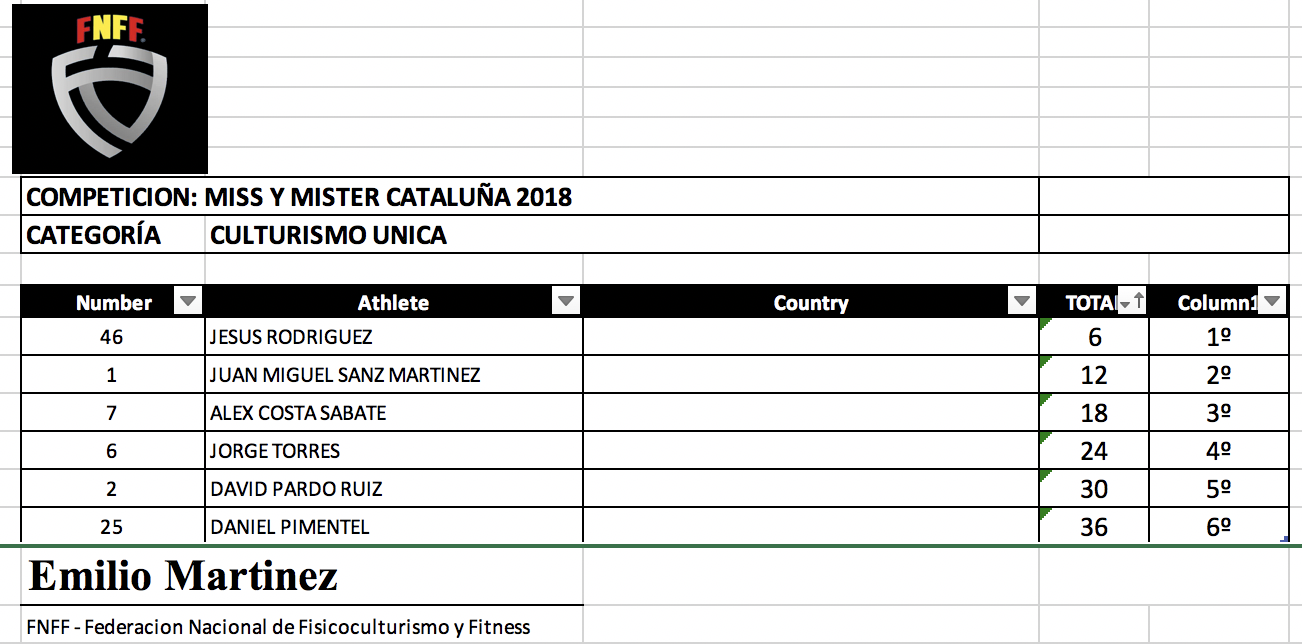Click the JUAN MIGUEL SANZ MARTINEZ cell

point(393,375)
